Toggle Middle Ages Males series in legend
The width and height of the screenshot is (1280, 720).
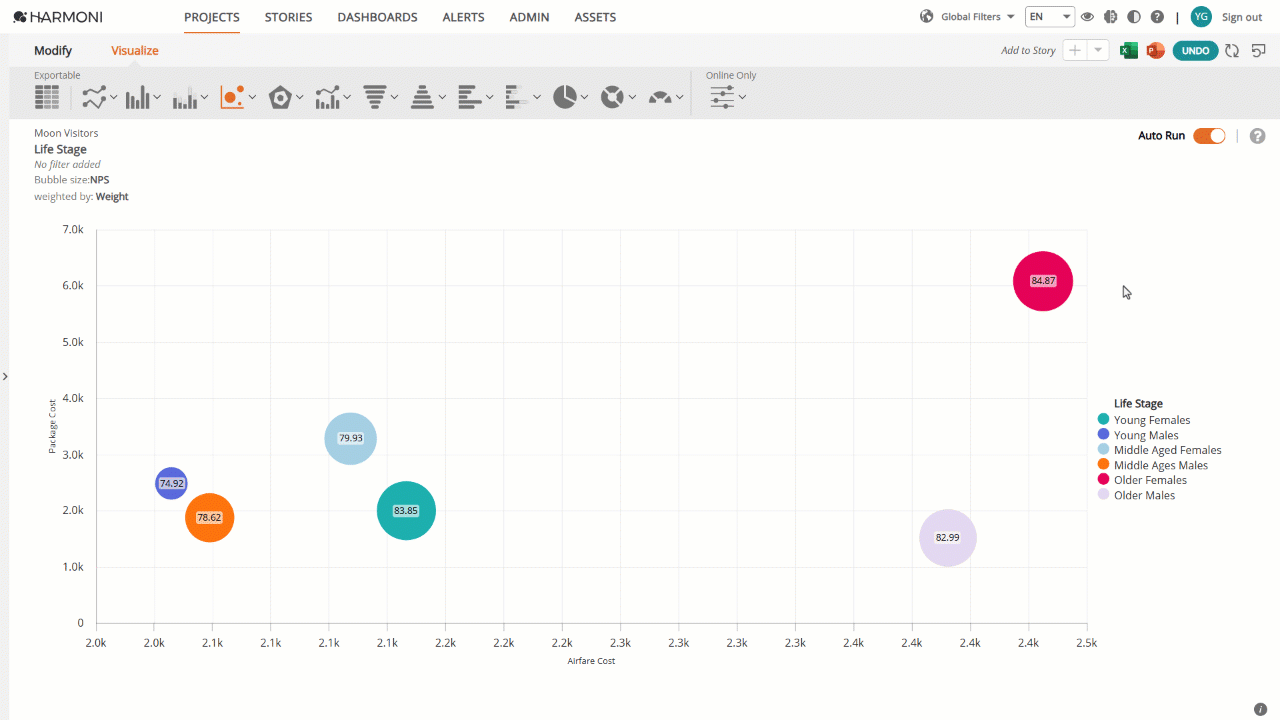[x=1153, y=465]
